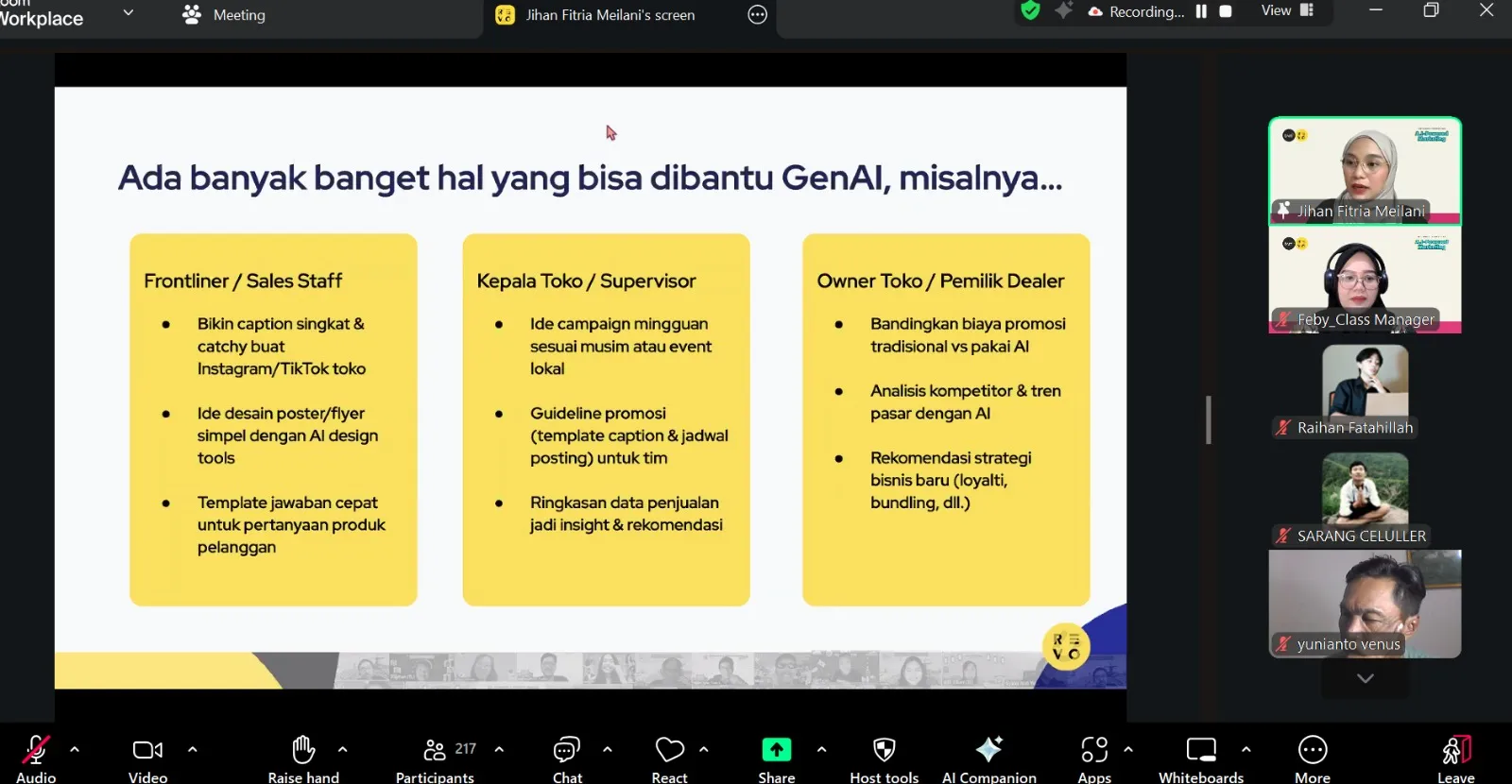Screen dimensions: 1512x784
Task: Click 'Bandingkan biaya promosi' bullet text
Action: [x=968, y=335]
